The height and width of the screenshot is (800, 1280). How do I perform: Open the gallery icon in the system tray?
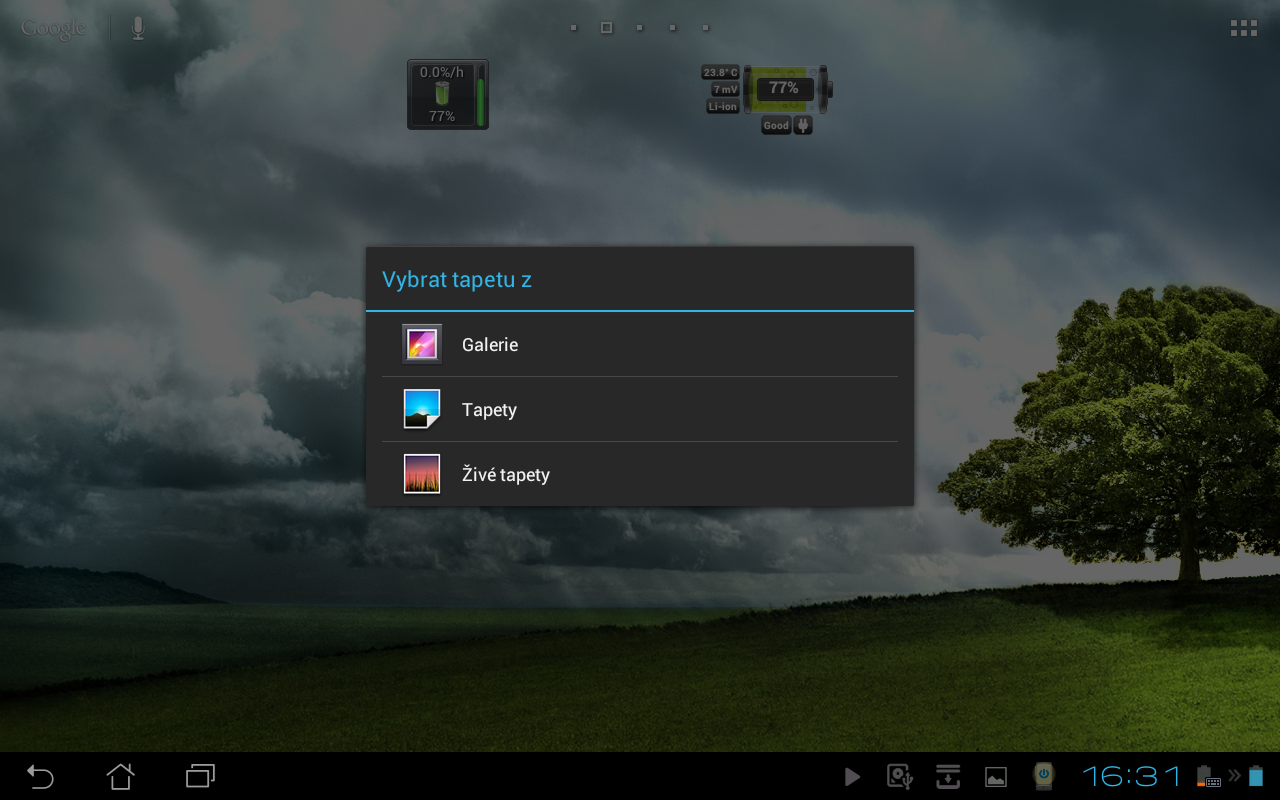pos(996,776)
